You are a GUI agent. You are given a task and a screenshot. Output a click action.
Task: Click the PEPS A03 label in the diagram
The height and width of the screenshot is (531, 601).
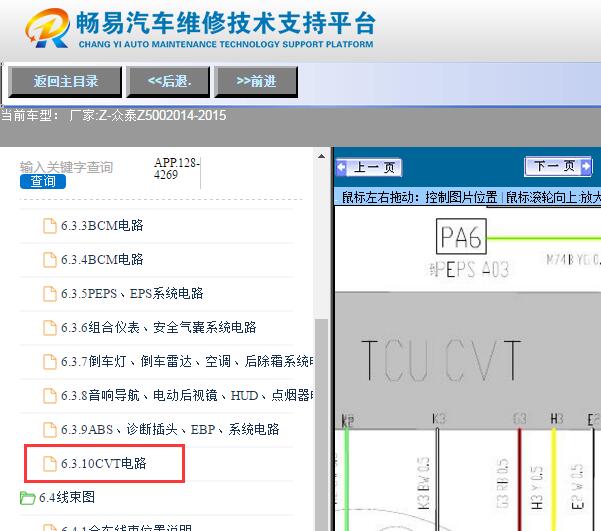click(470, 269)
